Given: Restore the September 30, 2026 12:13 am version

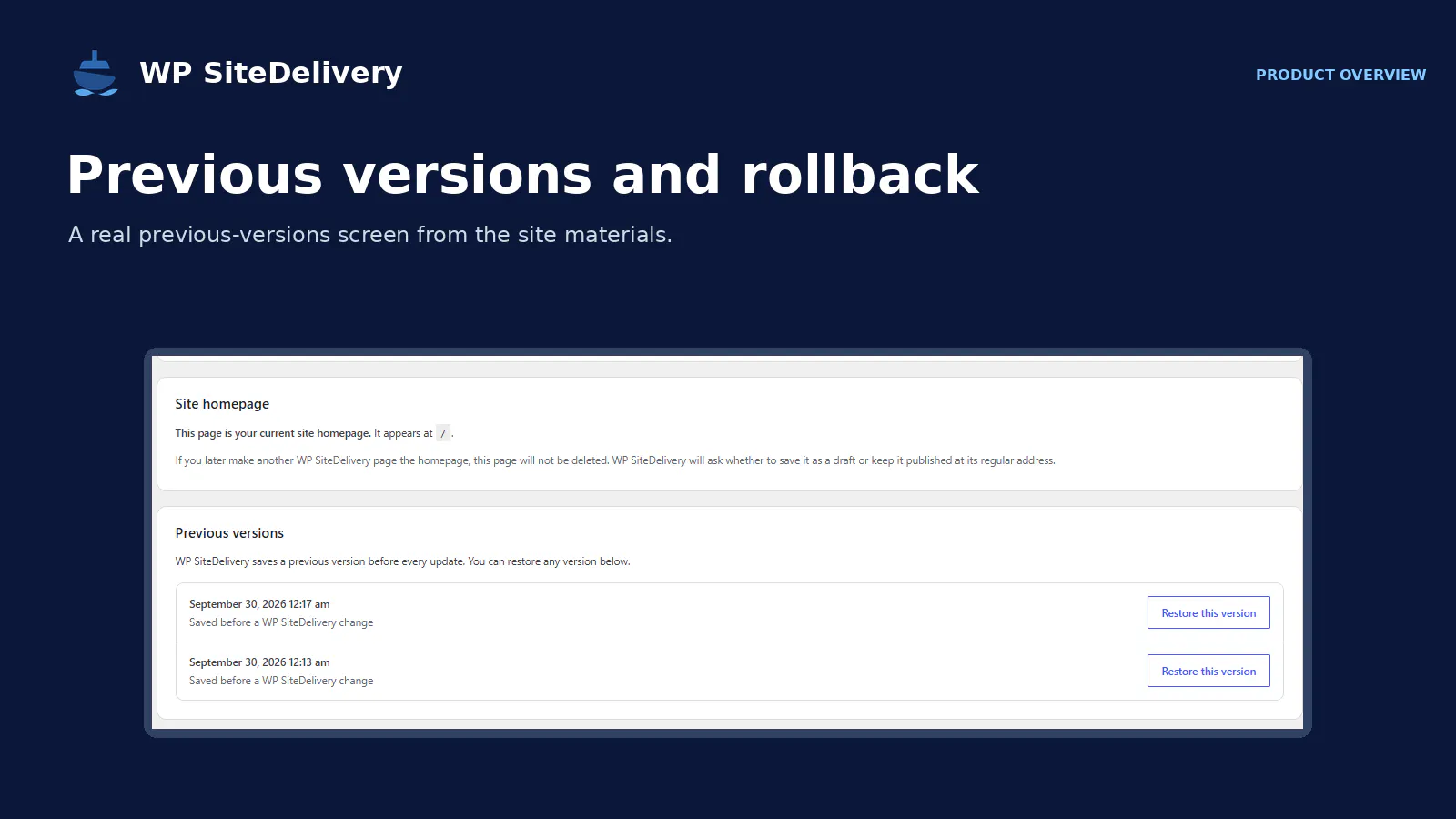Looking at the screenshot, I should pos(1208,672).
